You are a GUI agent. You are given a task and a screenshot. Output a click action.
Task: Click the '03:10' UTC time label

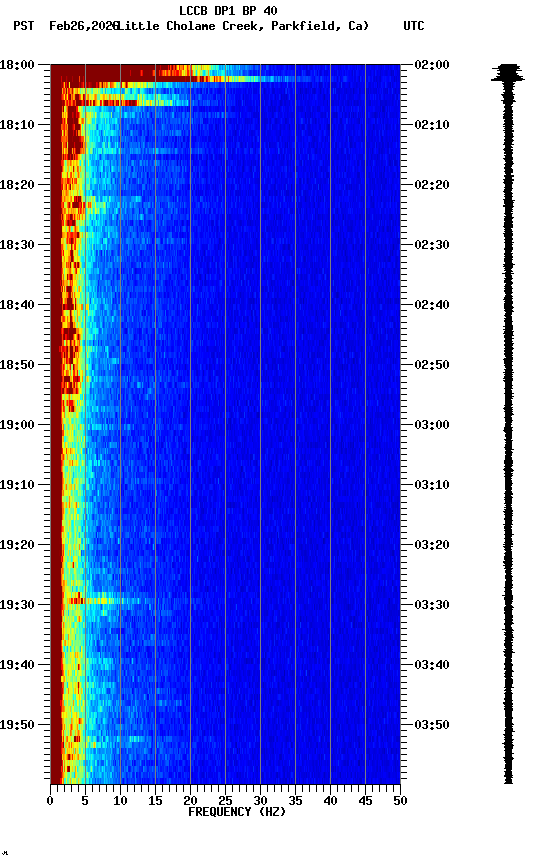click(432, 485)
